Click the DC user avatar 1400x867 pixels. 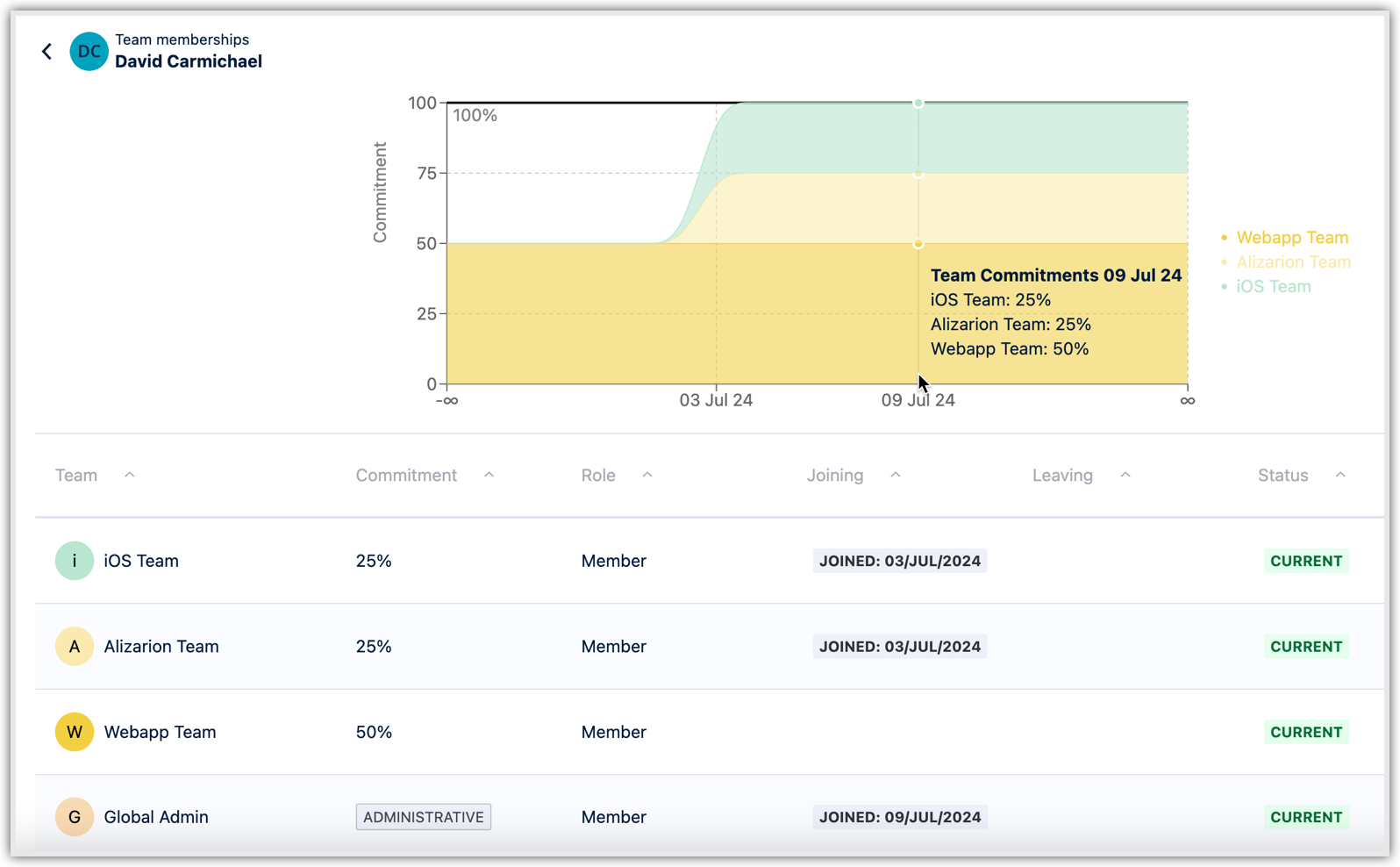(x=89, y=52)
